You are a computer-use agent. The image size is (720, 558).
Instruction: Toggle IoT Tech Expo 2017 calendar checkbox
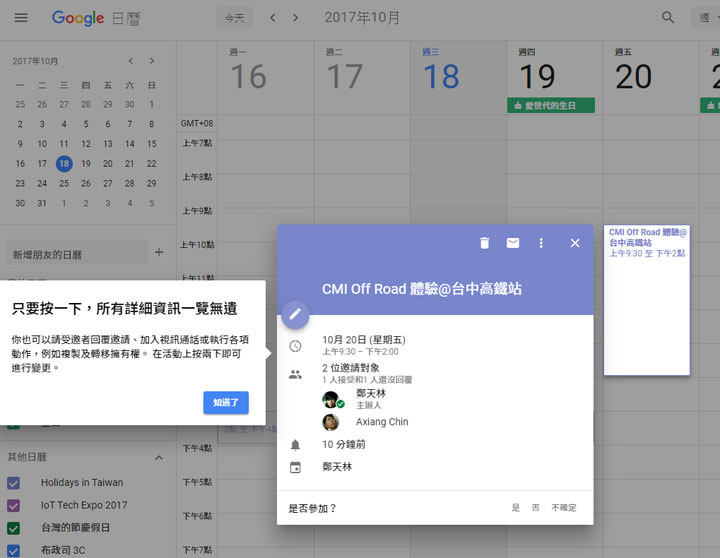(x=13, y=505)
